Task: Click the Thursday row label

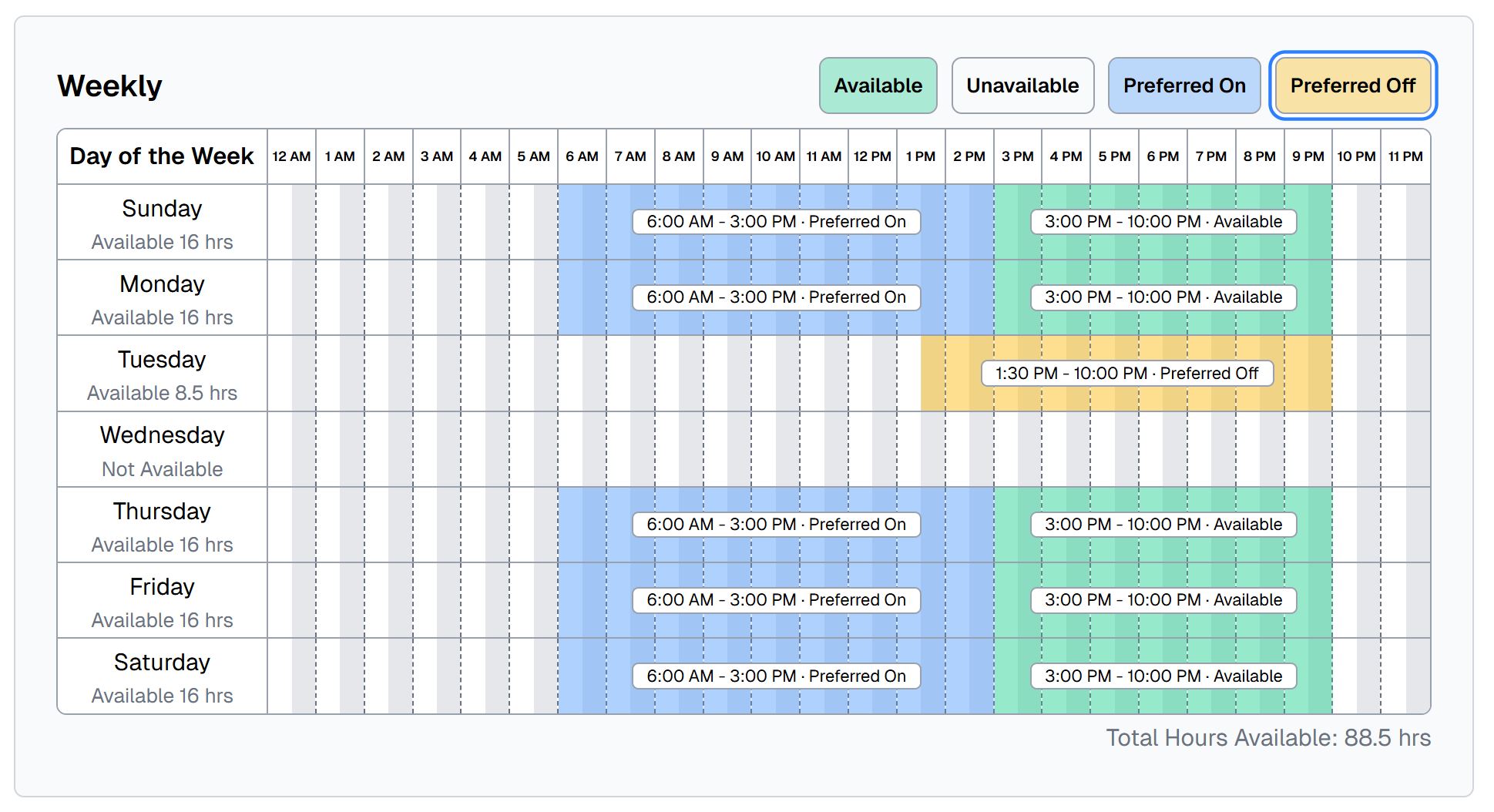Action: [x=162, y=512]
